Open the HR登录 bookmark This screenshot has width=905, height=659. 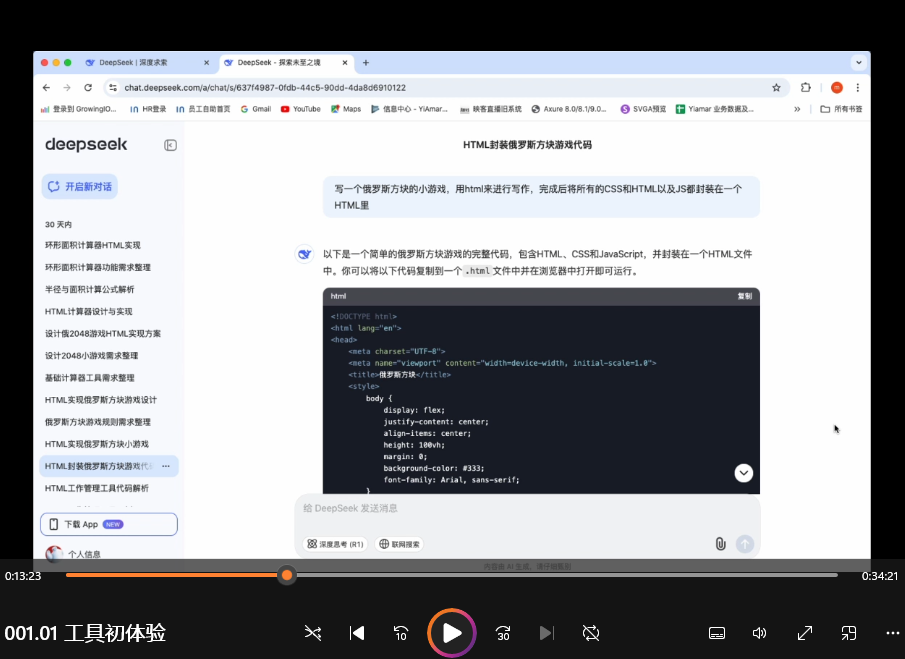pyautogui.click(x=148, y=109)
